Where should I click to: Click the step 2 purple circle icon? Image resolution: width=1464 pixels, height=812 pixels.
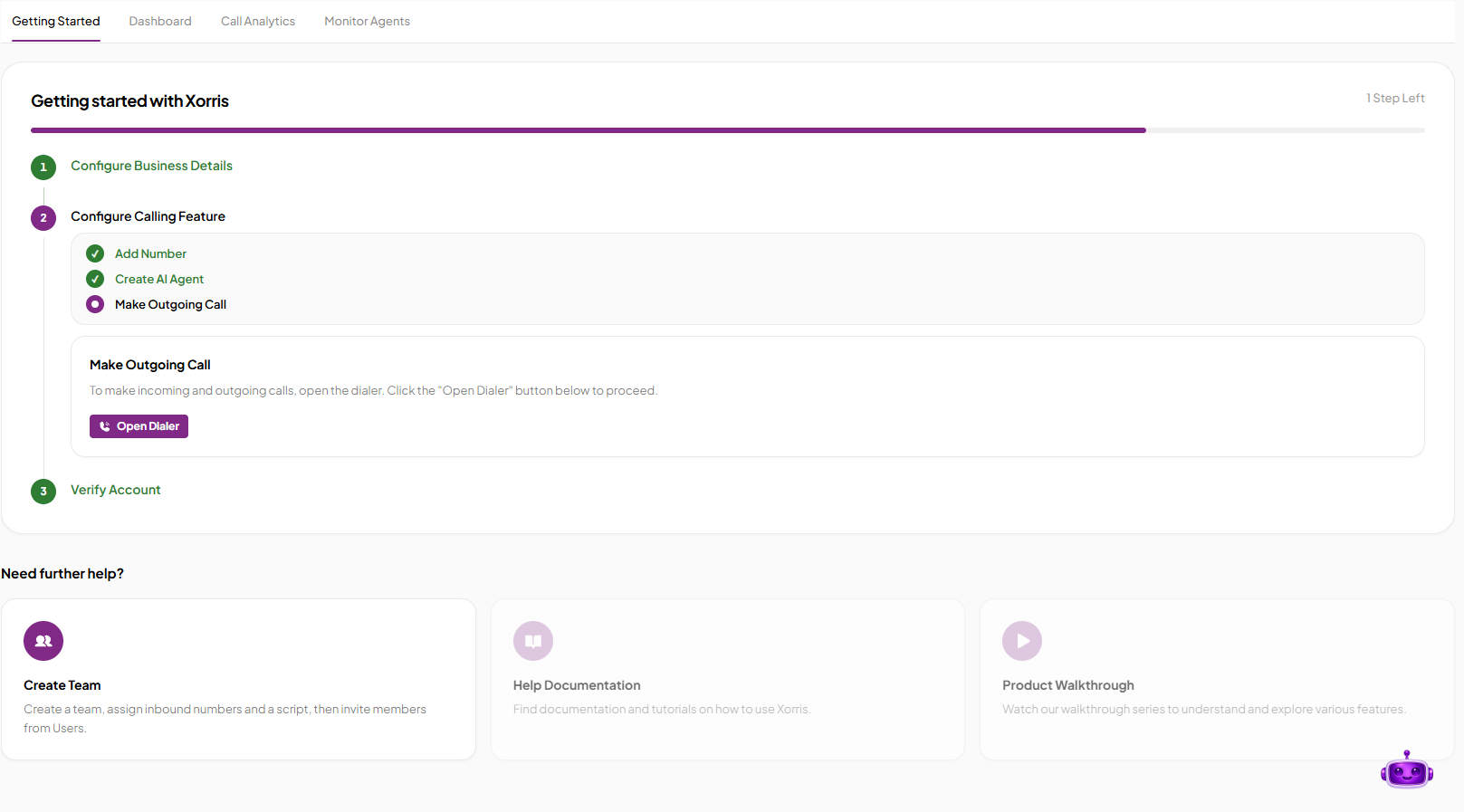click(43, 218)
